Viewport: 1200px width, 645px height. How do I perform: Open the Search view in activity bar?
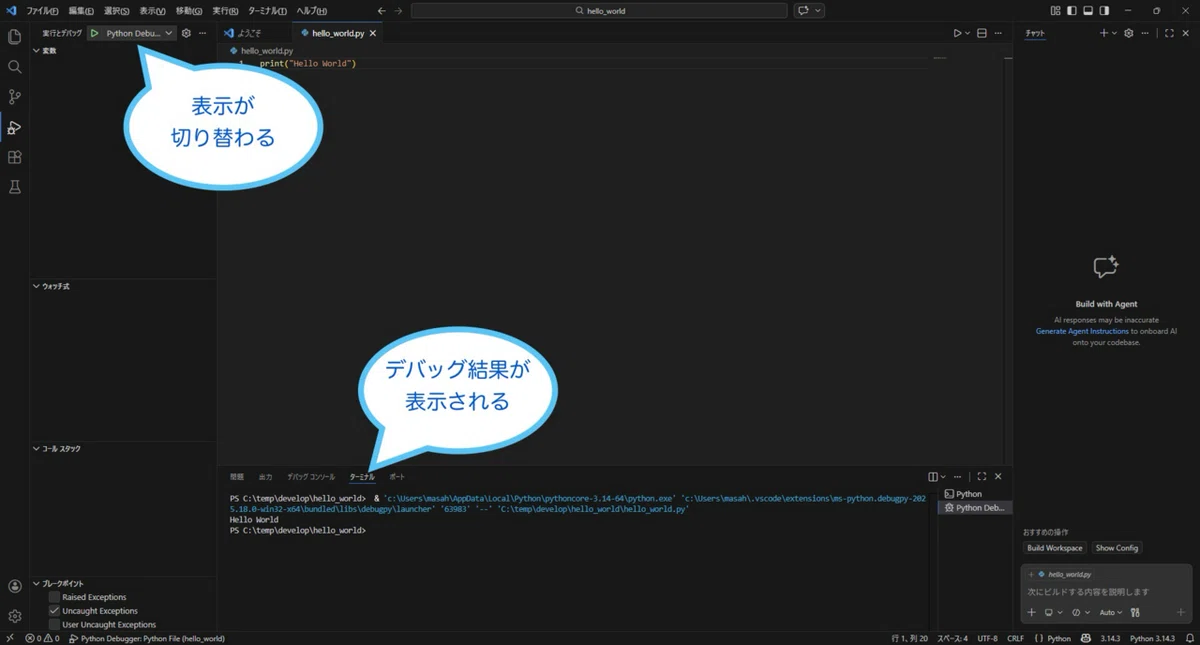point(14,67)
